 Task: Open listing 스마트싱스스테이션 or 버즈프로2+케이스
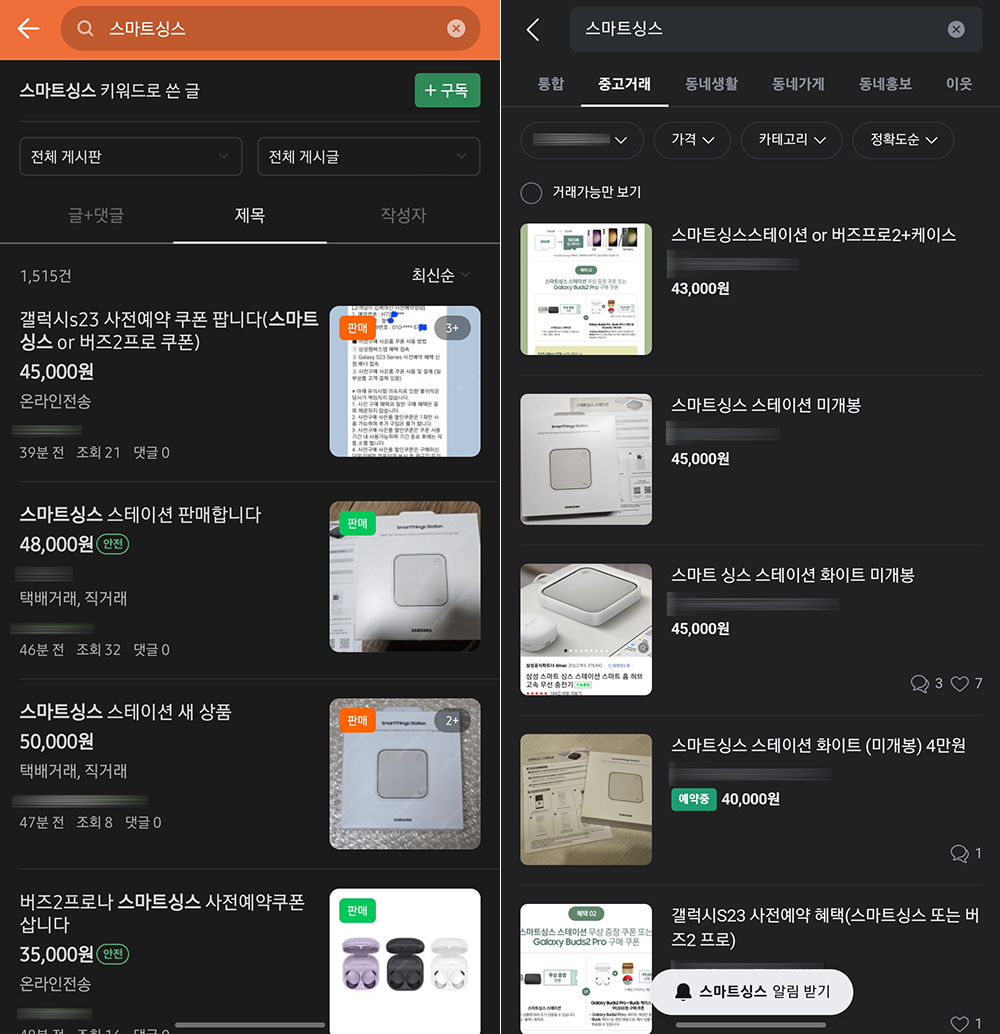pos(813,235)
